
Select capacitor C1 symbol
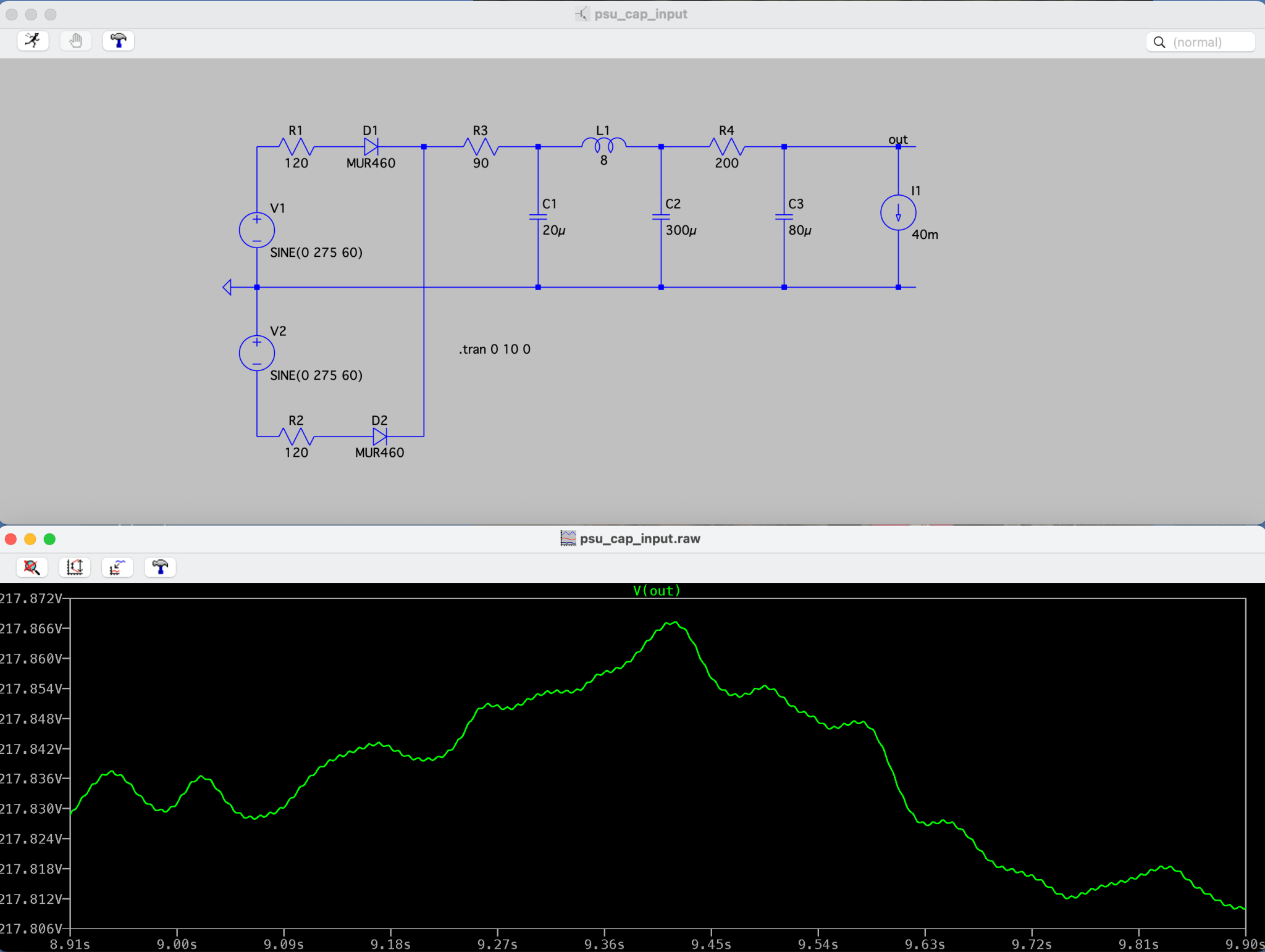(538, 217)
